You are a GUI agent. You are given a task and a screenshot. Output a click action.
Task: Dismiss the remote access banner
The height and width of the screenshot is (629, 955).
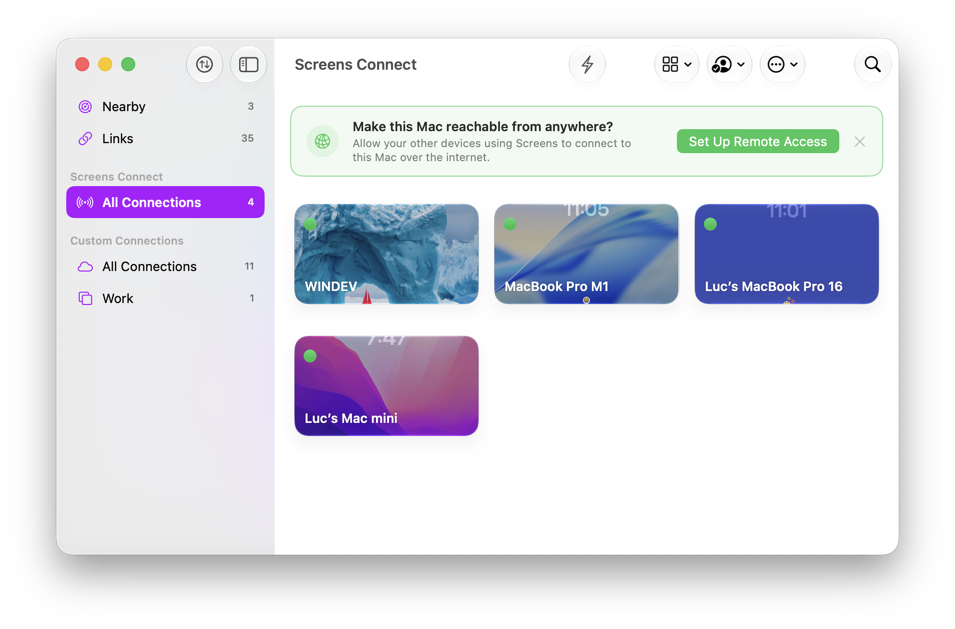pos(859,141)
